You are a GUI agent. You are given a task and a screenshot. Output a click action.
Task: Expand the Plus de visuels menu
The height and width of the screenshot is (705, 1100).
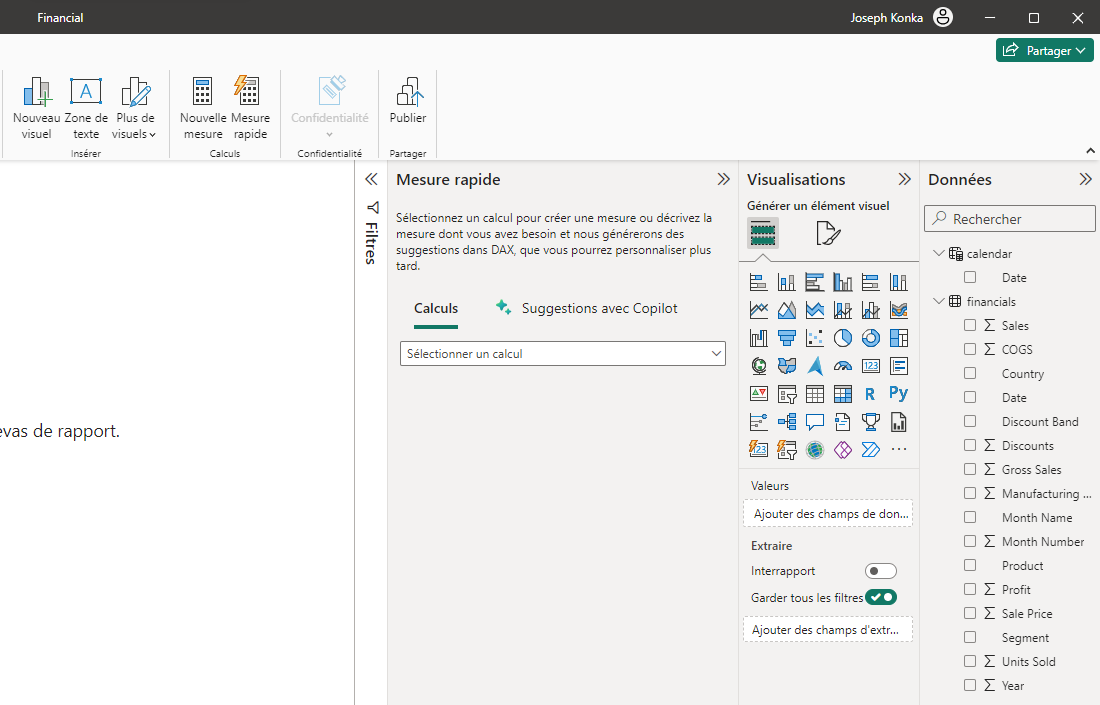(x=134, y=111)
